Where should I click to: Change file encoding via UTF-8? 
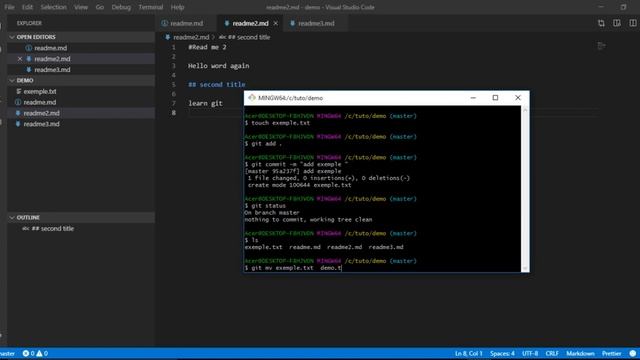pyautogui.click(x=530, y=353)
